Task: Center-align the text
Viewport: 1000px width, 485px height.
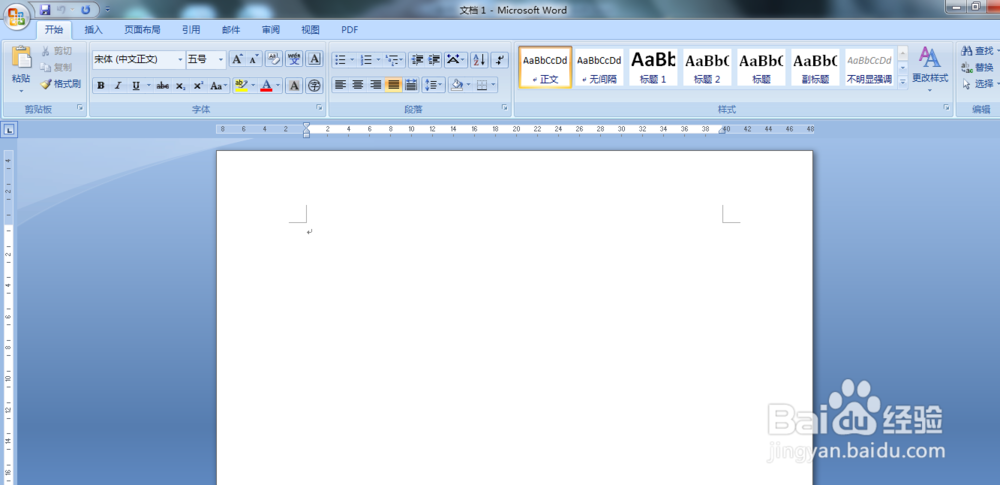Action: click(358, 85)
